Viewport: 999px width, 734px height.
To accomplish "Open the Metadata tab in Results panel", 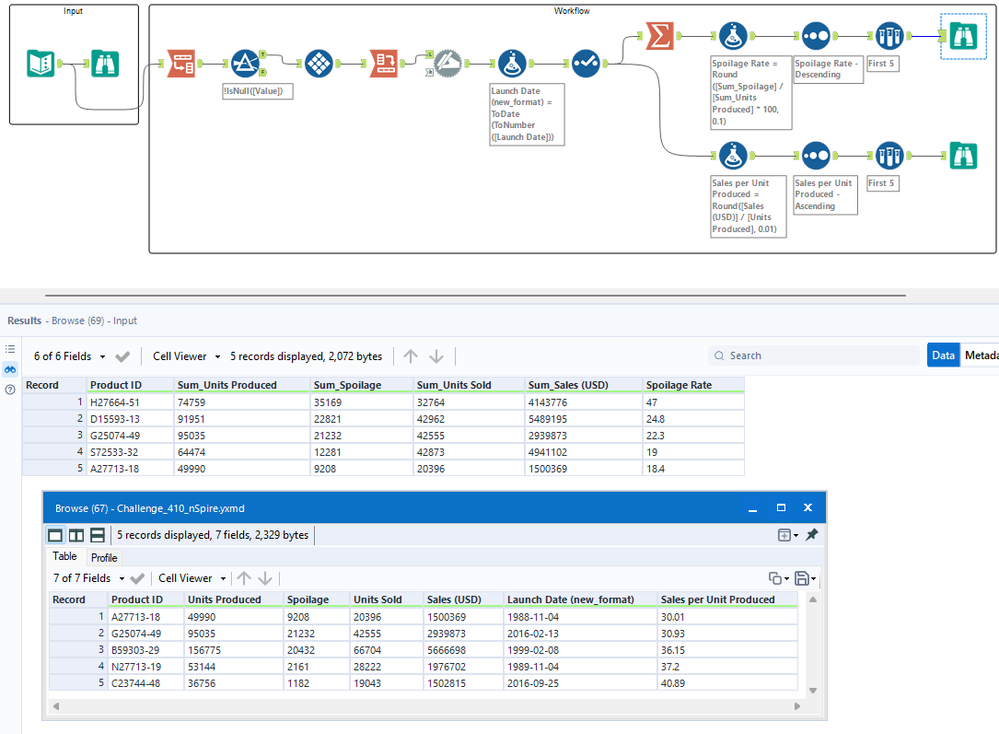I will pos(979,355).
